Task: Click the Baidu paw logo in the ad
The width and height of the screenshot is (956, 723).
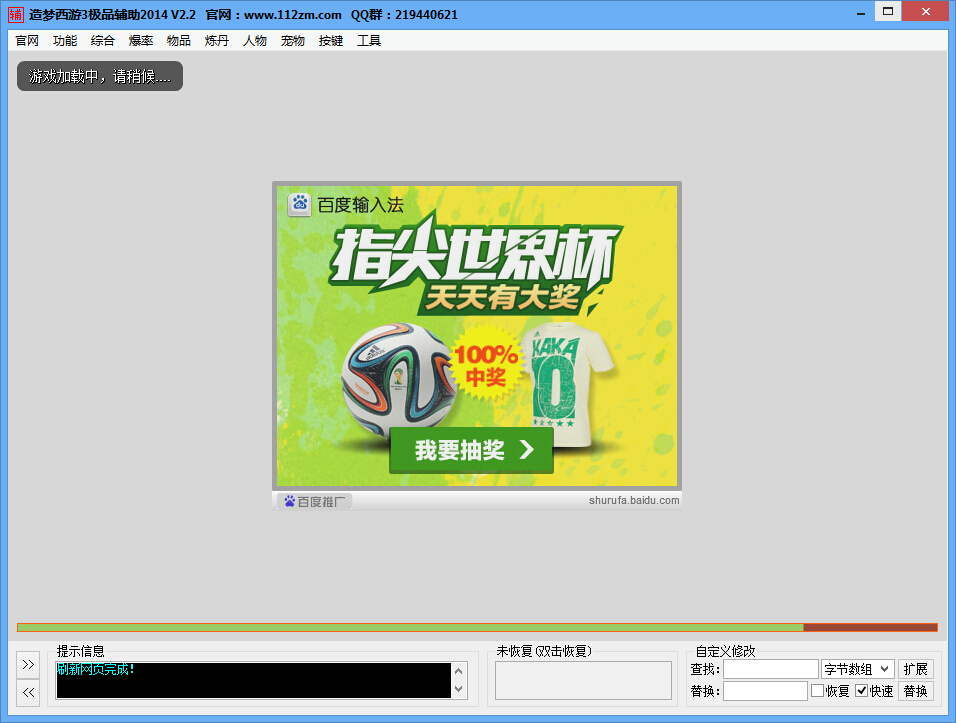Action: pyautogui.click(x=299, y=204)
